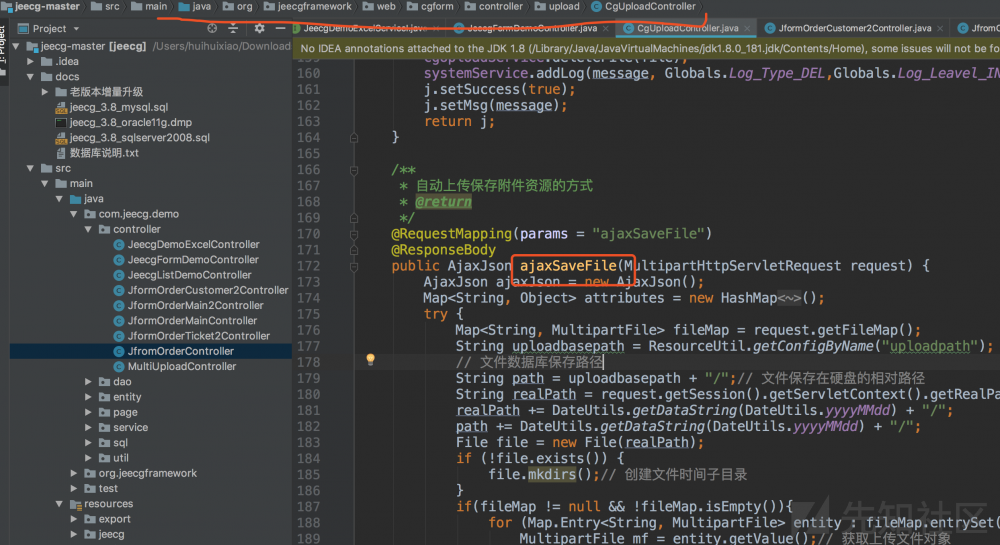The height and width of the screenshot is (545, 1000).
Task: Click the jeecg_3.8_oracle11g.dmp file icon
Action: 61,122
